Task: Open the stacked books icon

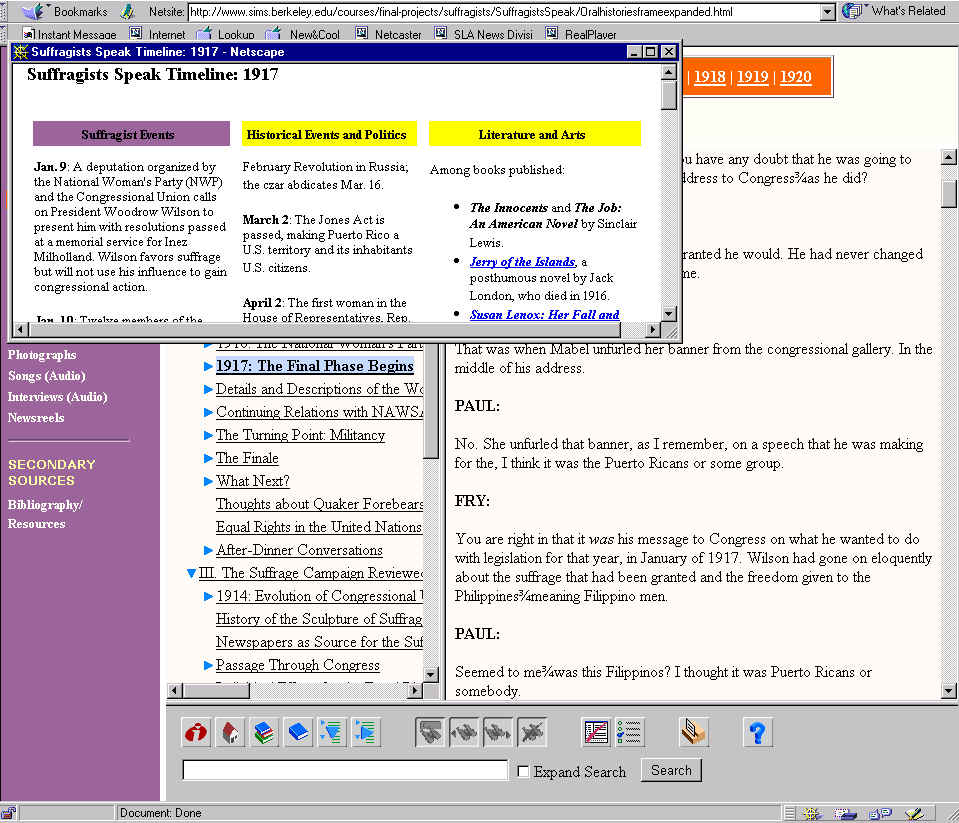Action: pyautogui.click(x=264, y=732)
